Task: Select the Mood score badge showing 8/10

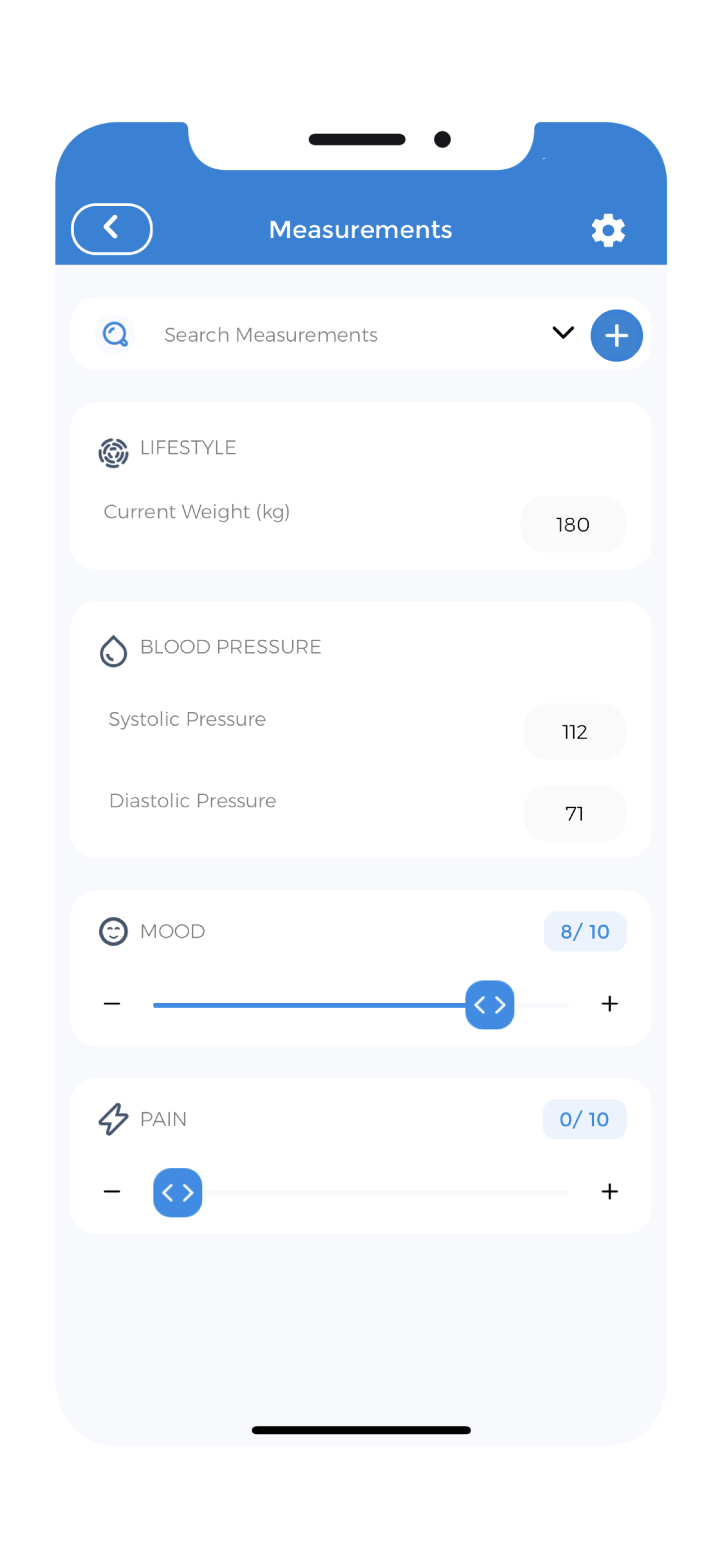Action: click(x=584, y=931)
